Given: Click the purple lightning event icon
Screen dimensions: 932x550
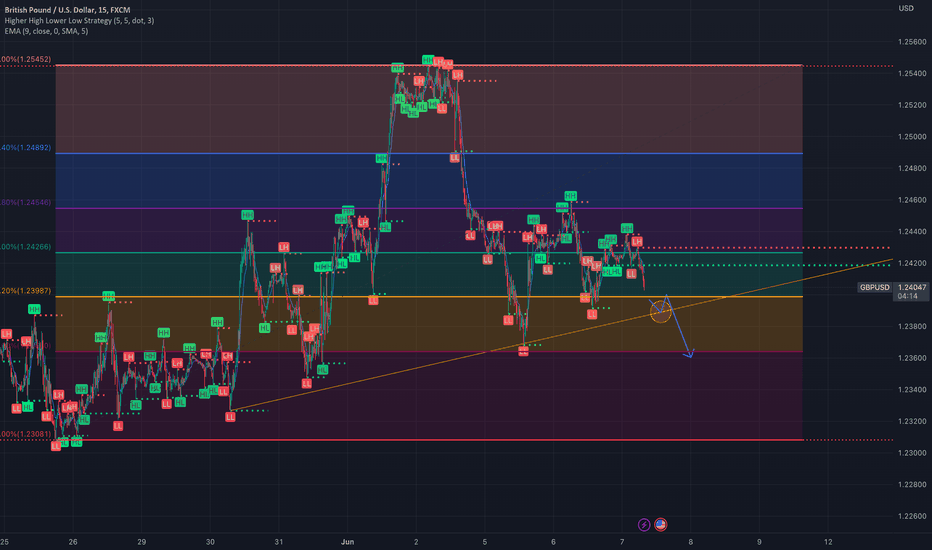Looking at the screenshot, I should pos(644,524).
